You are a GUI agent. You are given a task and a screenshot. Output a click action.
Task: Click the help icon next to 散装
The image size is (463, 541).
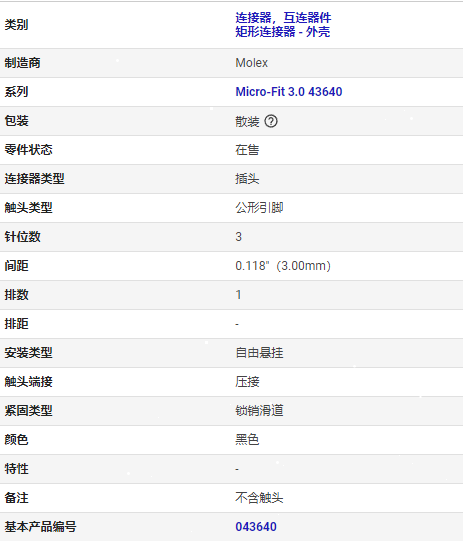tap(271, 121)
